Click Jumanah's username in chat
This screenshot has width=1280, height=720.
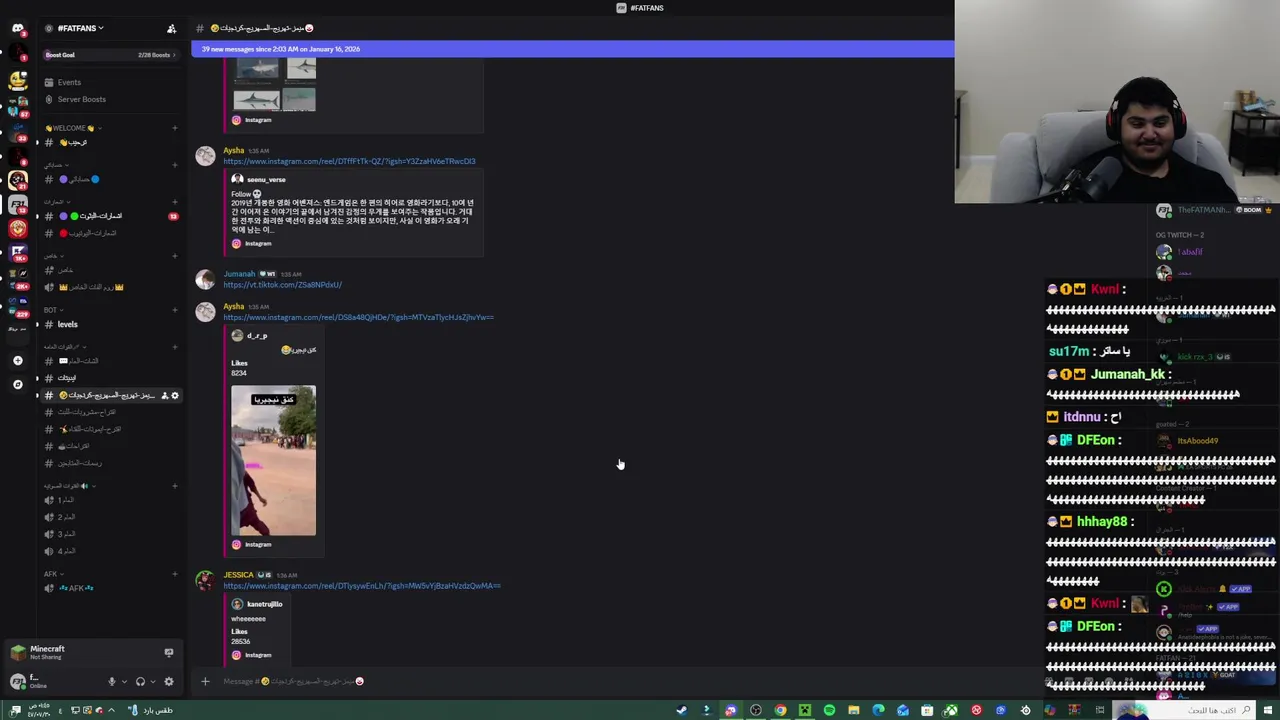click(239, 274)
